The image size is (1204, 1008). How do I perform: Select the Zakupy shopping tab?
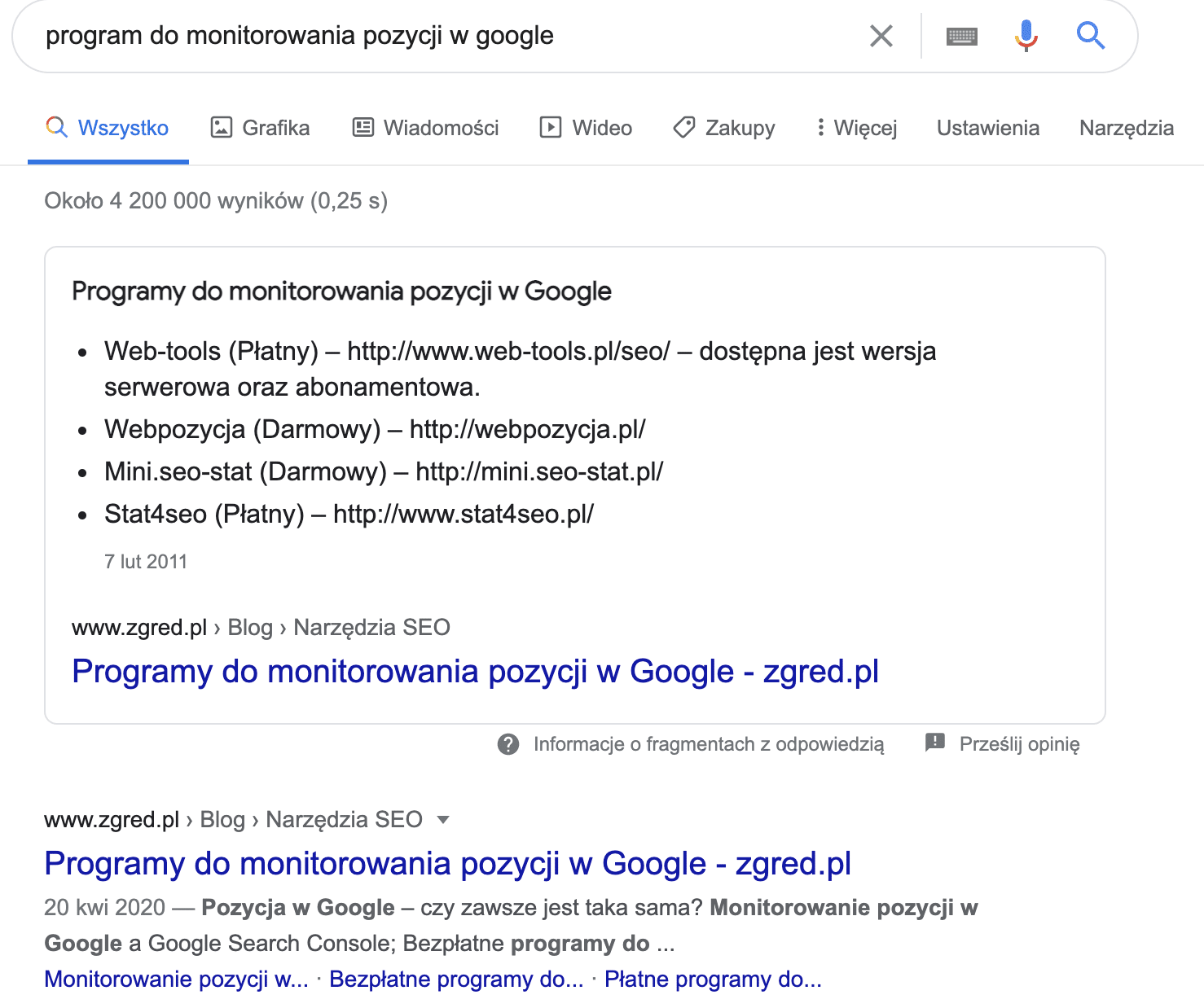coord(724,128)
